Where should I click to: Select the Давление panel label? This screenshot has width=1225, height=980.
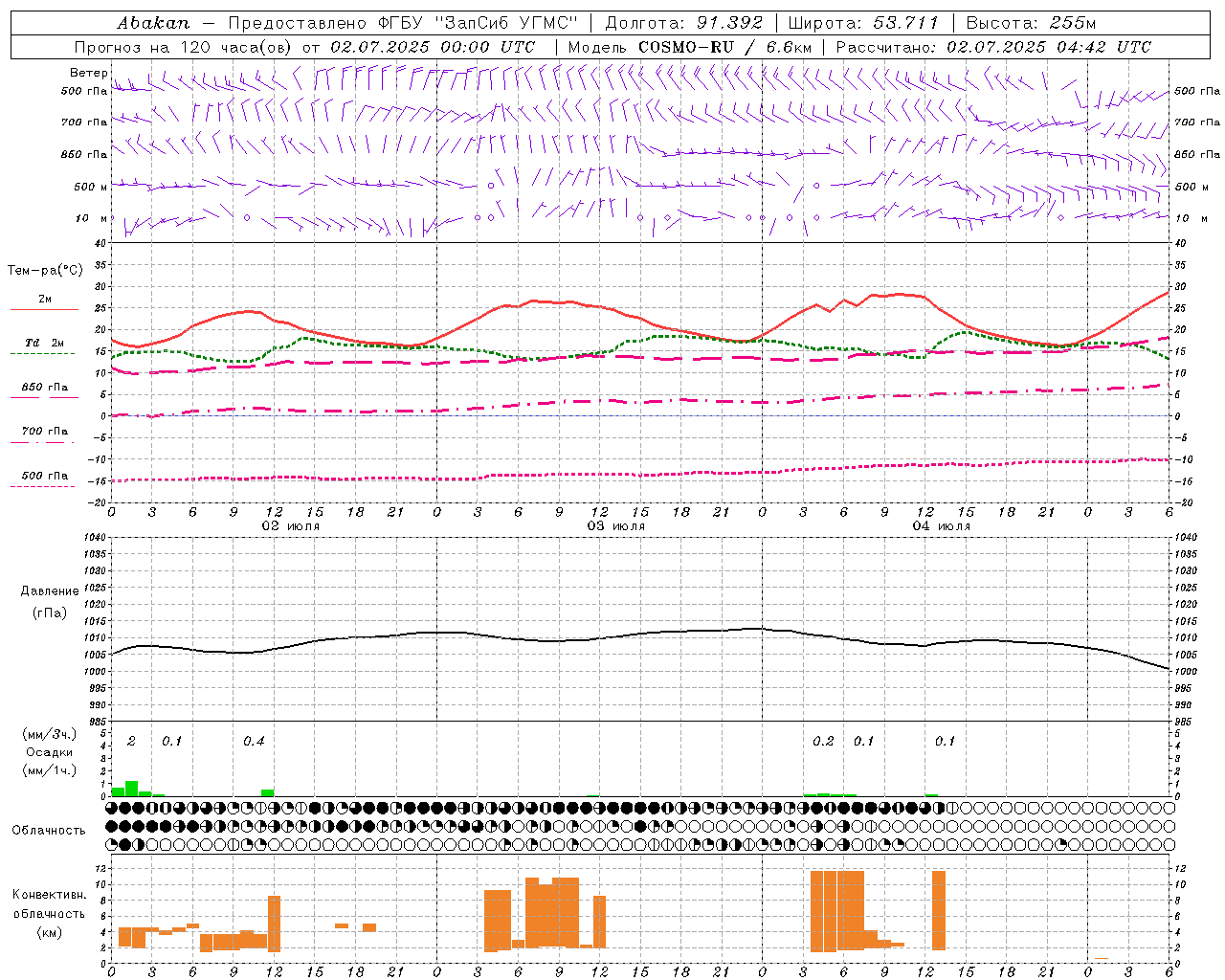[50, 591]
